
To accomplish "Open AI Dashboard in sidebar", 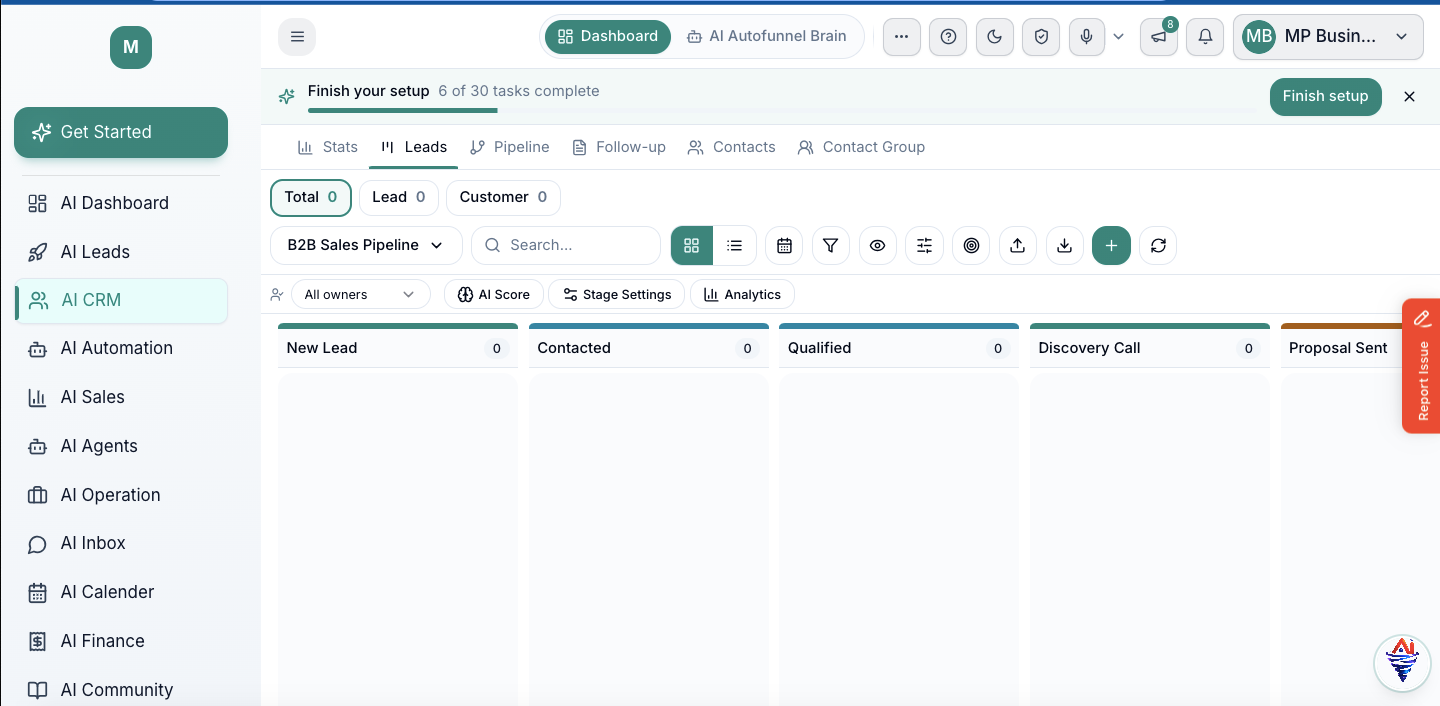I will coord(121,203).
